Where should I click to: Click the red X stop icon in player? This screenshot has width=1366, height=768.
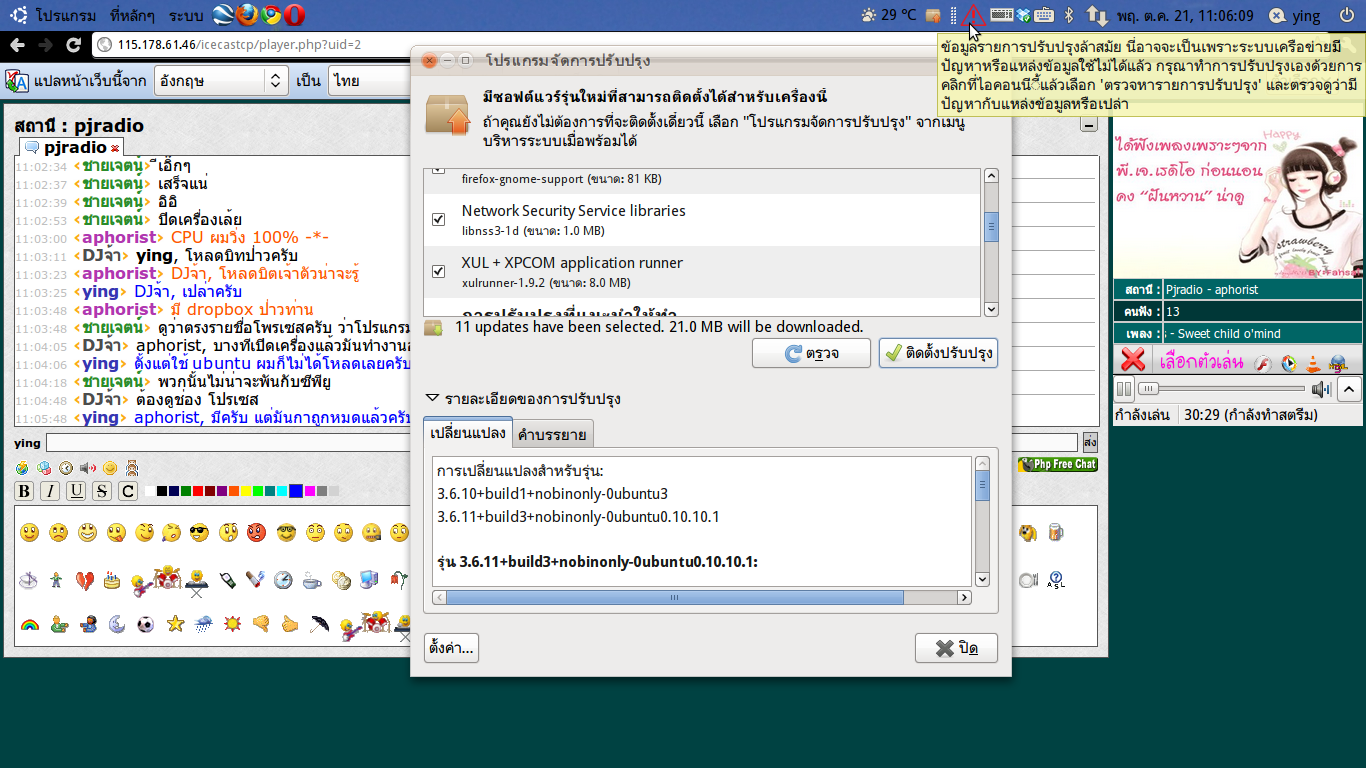point(1133,360)
